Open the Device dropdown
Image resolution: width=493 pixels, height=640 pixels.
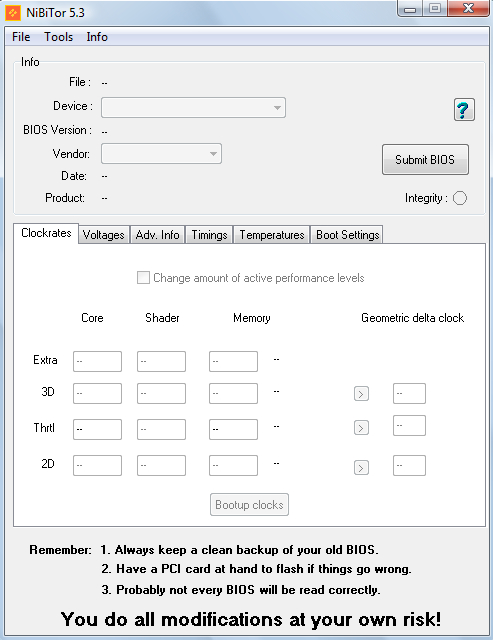(193, 107)
